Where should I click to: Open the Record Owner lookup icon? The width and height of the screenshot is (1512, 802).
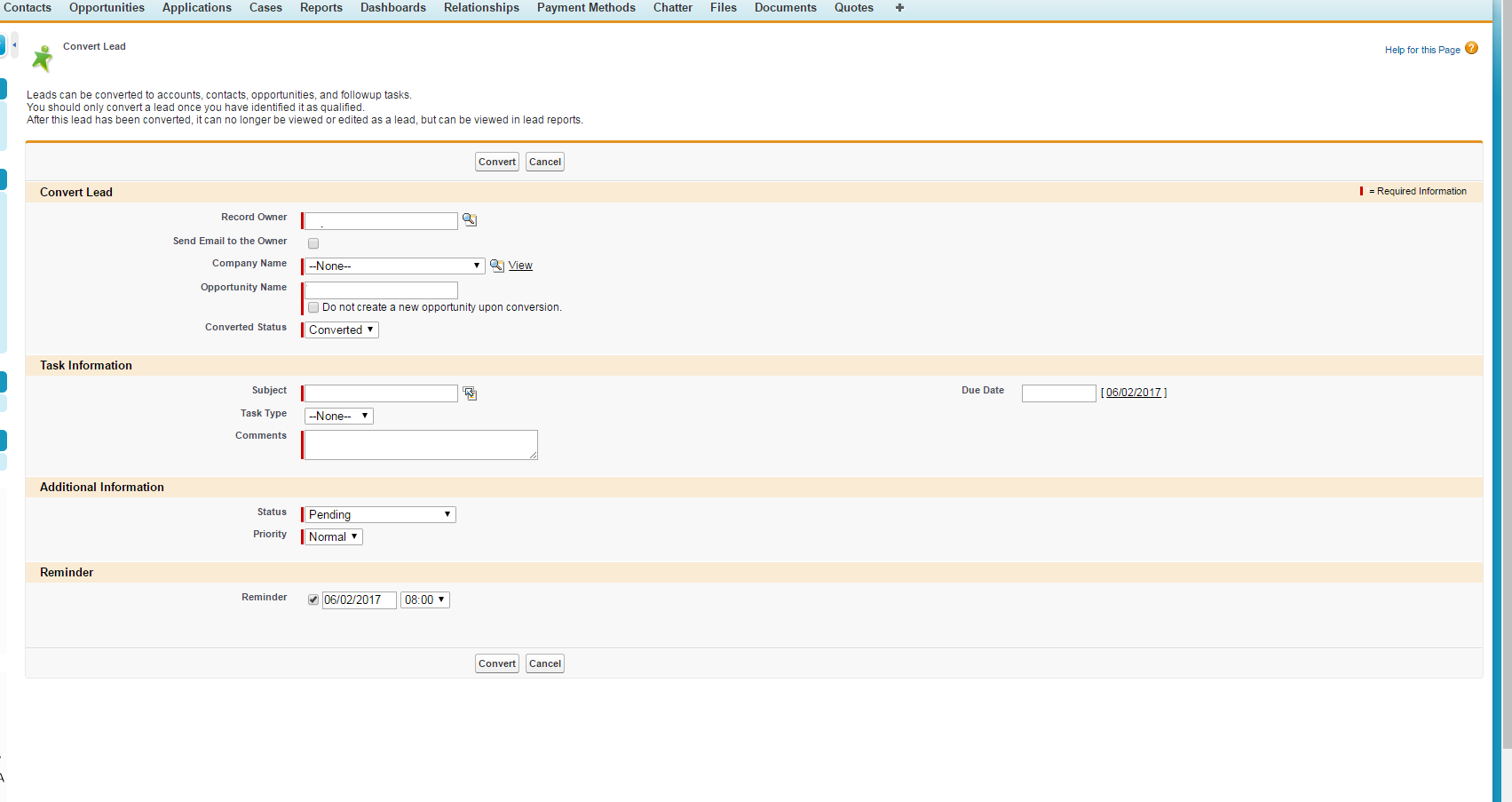(x=470, y=220)
